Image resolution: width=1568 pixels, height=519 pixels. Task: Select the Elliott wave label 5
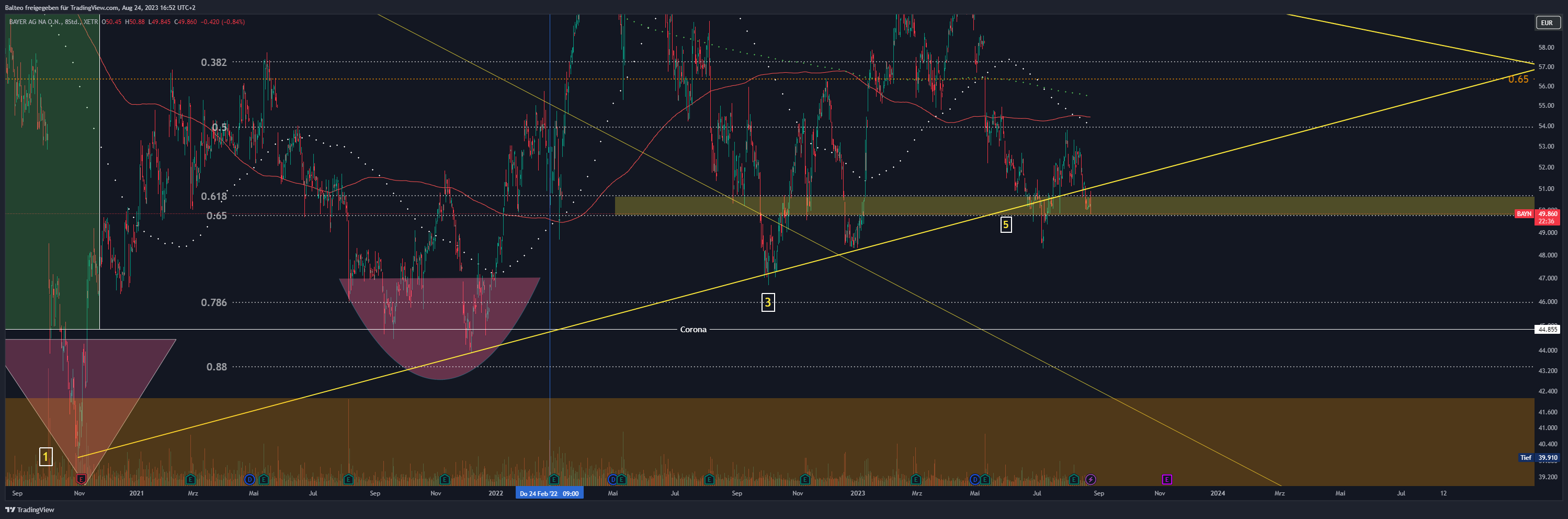tap(1006, 225)
